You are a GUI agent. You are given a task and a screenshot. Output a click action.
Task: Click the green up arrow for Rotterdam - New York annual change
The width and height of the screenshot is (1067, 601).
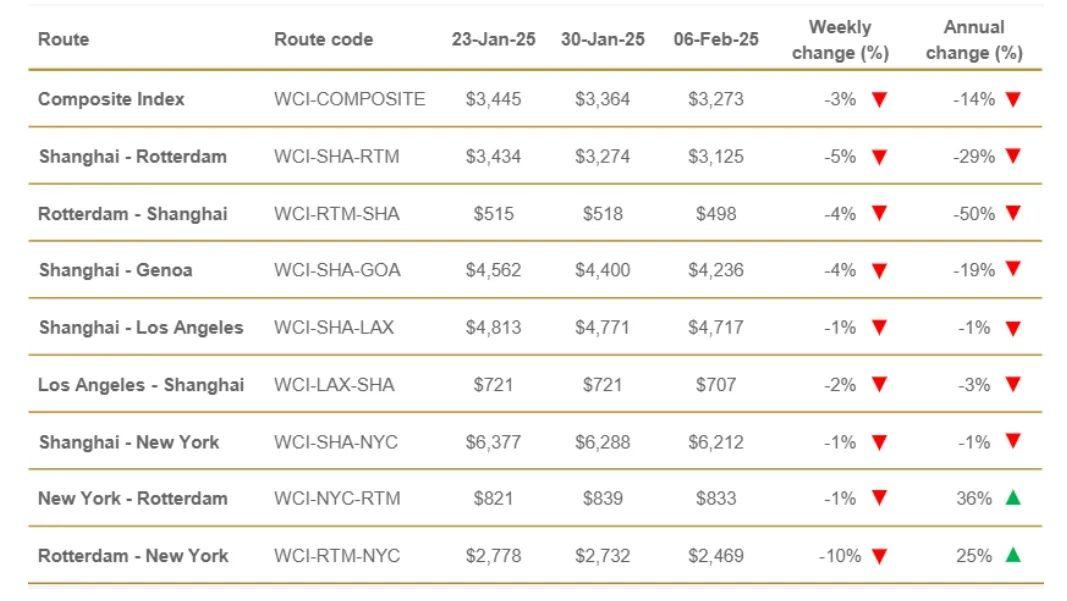1013,555
